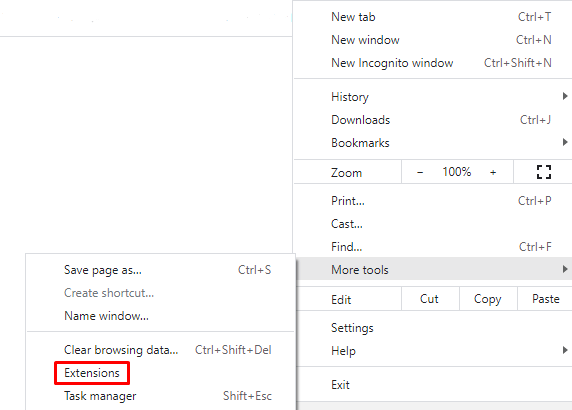Open Task manager entry
Viewport: 572px width, 410px height.
[161, 396]
